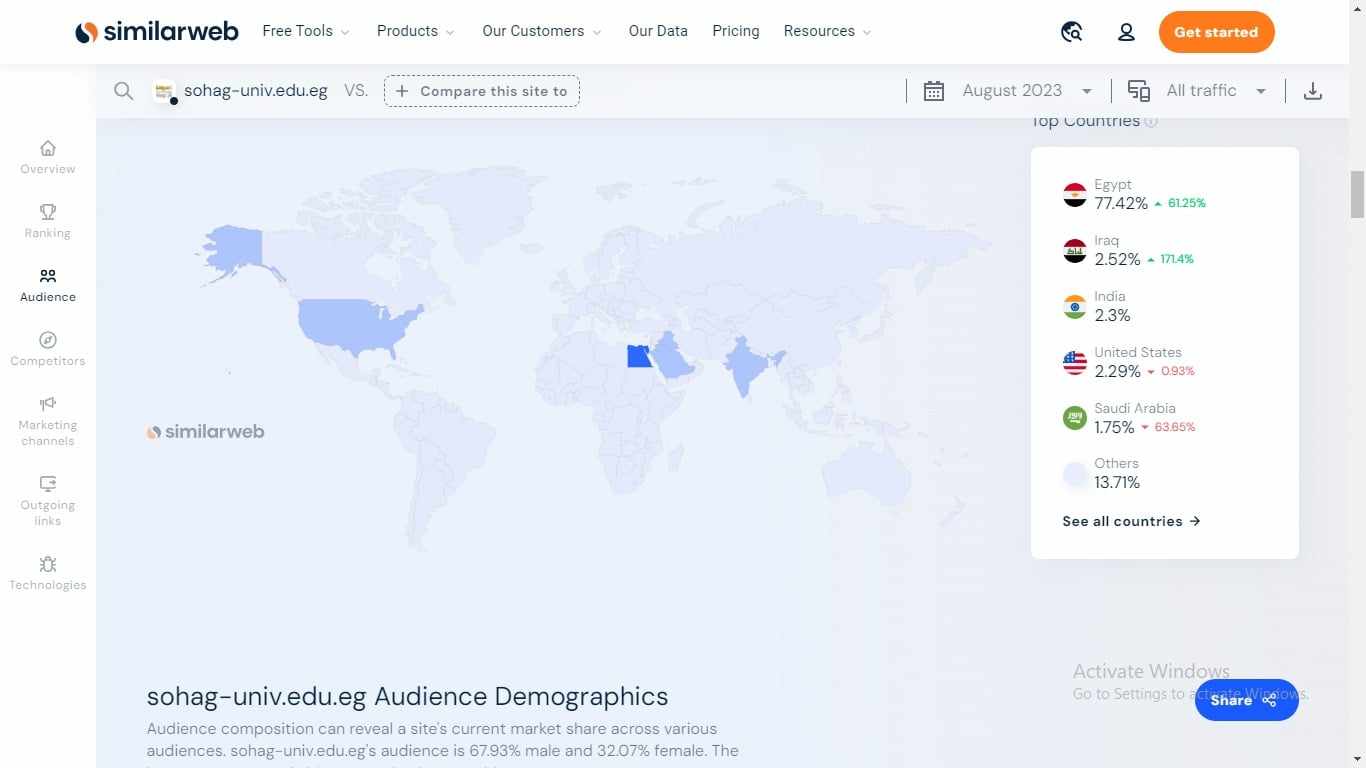The image size is (1366, 768).
Task: Select Marketing channels in sidebar
Action: [x=48, y=421]
